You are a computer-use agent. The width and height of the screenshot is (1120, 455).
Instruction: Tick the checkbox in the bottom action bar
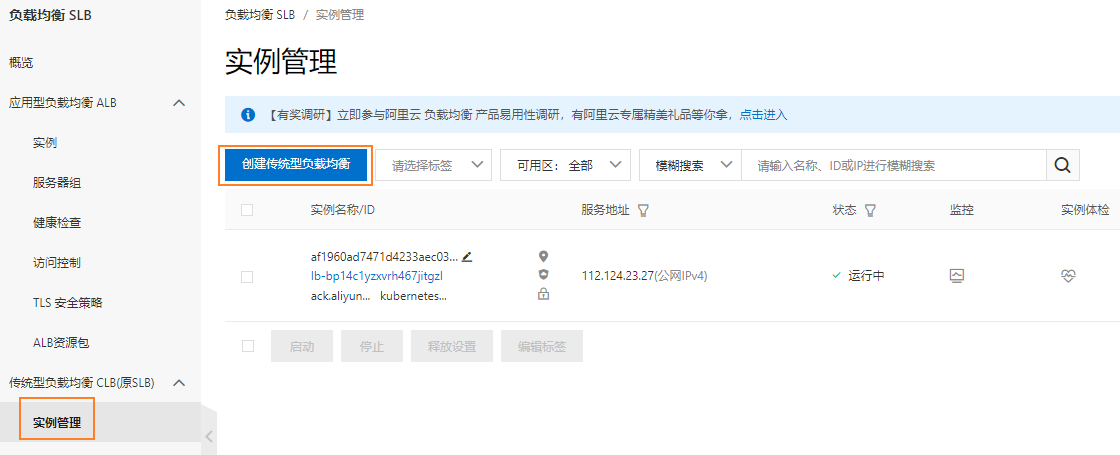coord(248,346)
